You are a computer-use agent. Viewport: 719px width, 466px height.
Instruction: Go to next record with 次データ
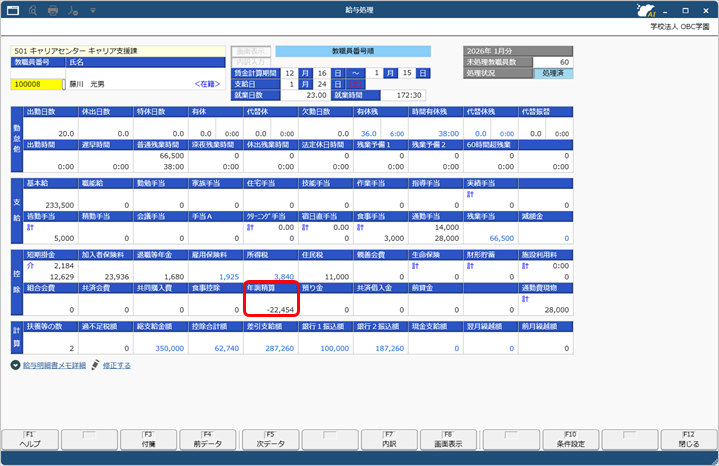tap(269, 439)
